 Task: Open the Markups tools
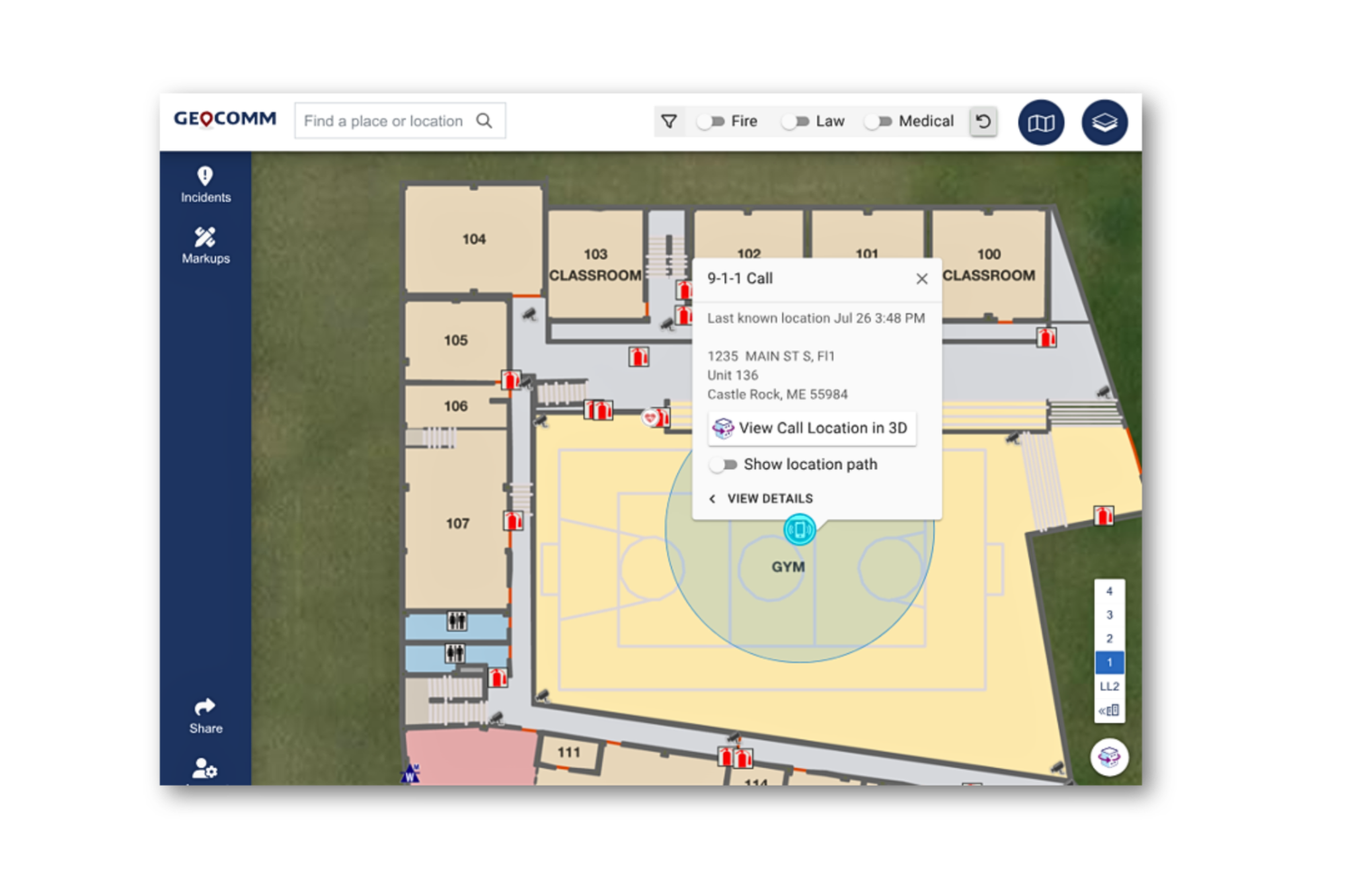click(x=205, y=245)
